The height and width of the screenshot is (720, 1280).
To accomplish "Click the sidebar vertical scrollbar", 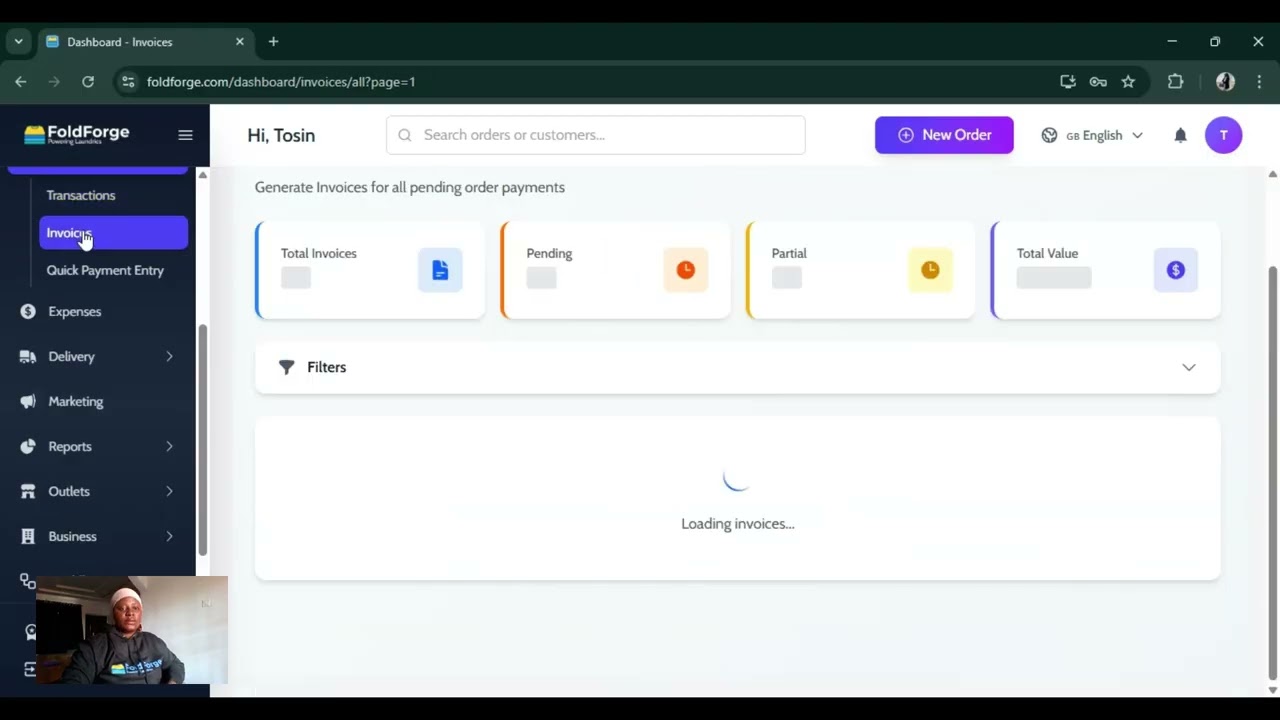I will pyautogui.click(x=202, y=440).
